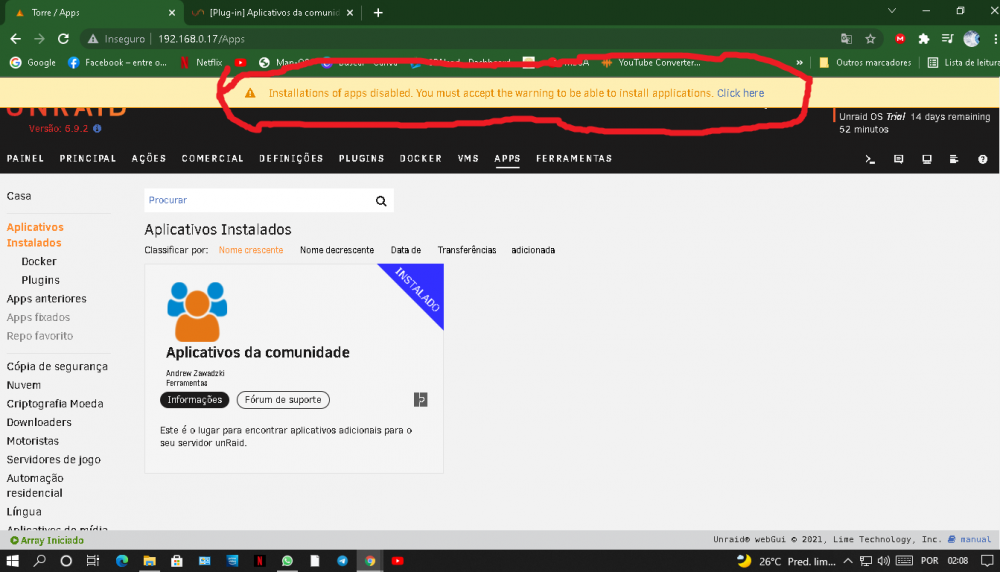Sort by Nome decrescente
Screen dimensions: 1000x572
(337, 250)
